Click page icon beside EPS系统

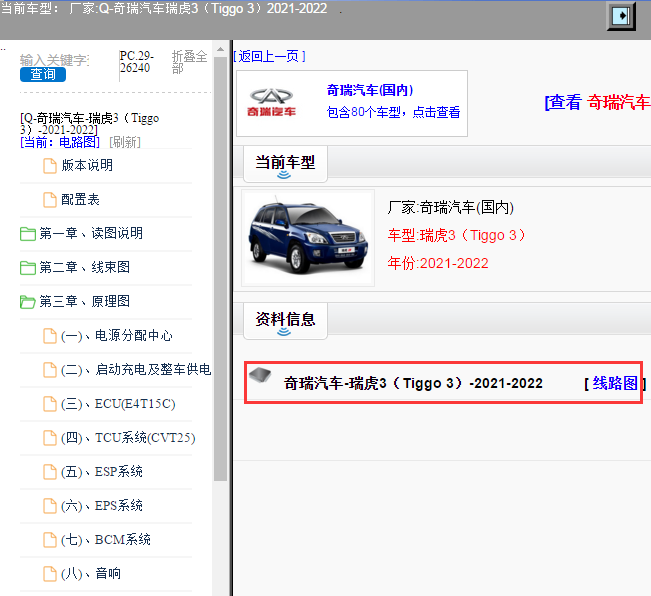click(x=50, y=506)
